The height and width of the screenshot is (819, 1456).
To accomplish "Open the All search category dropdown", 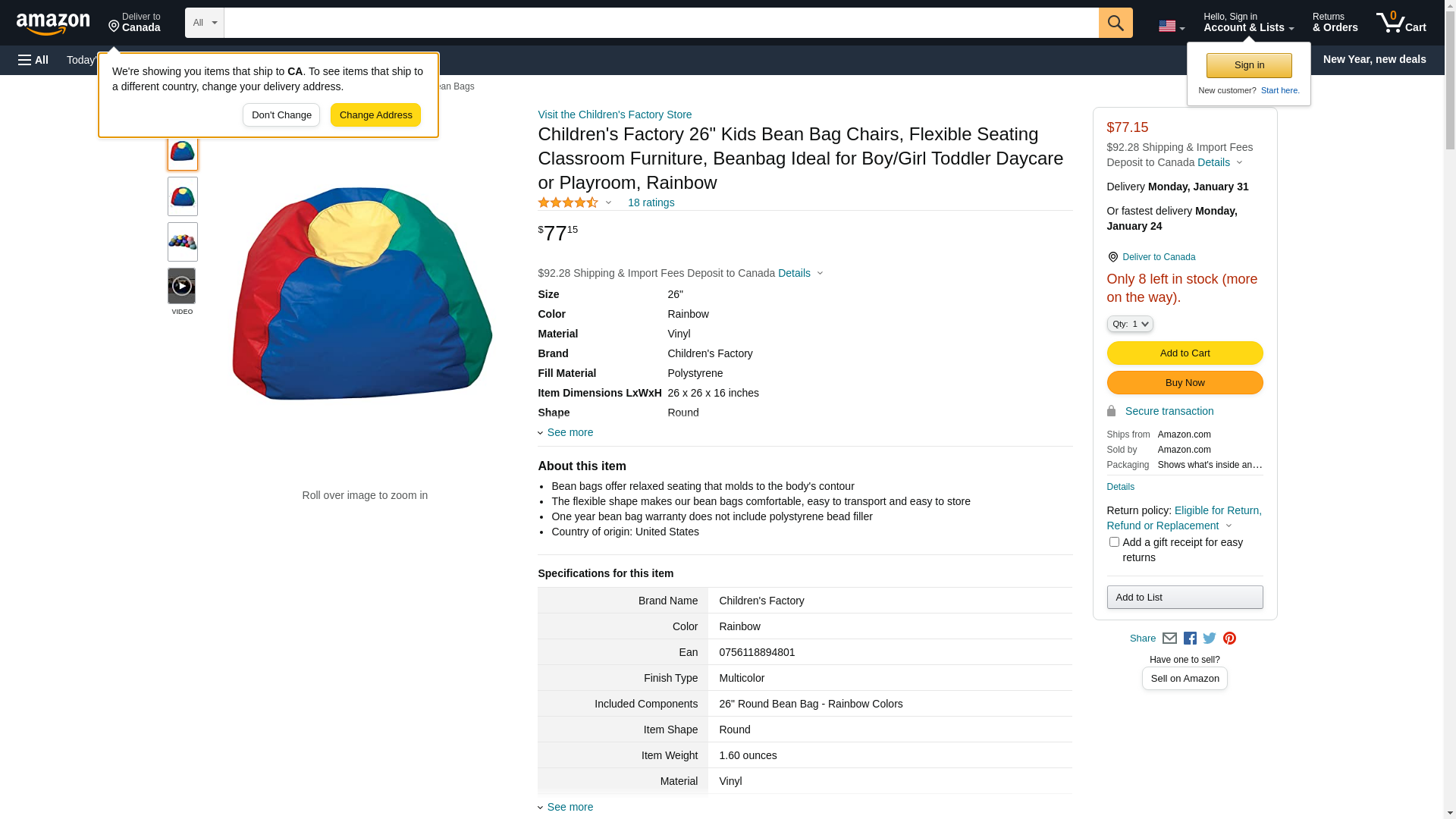I will pos(204,23).
